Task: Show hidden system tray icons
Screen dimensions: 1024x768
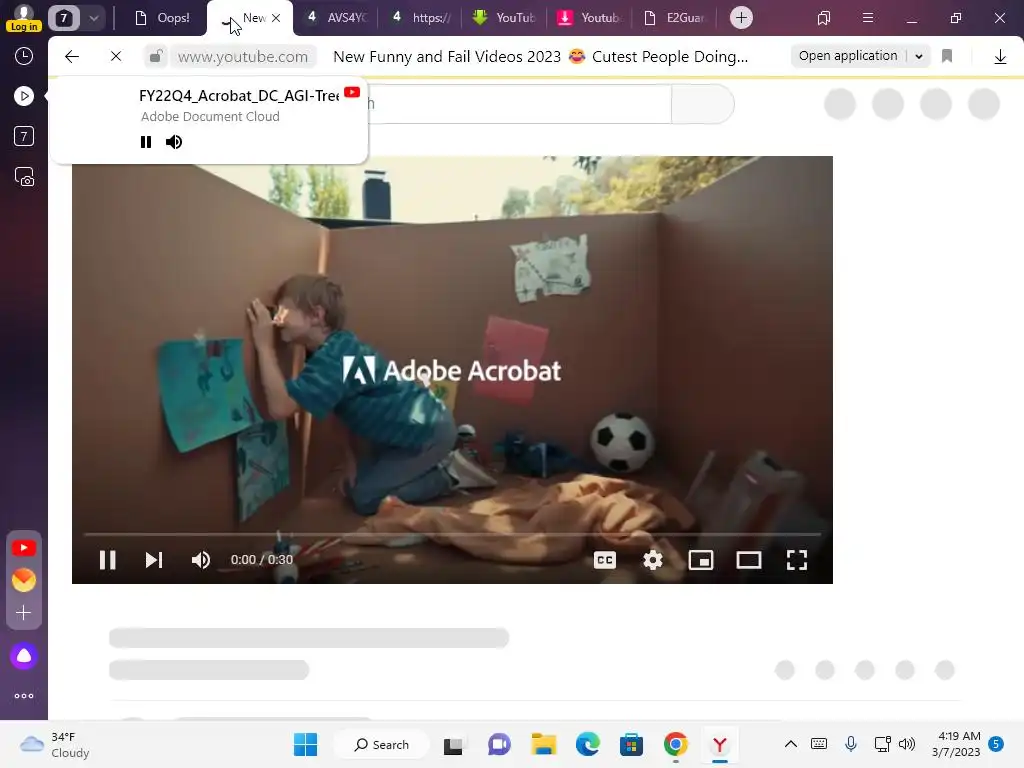Action: [791, 744]
